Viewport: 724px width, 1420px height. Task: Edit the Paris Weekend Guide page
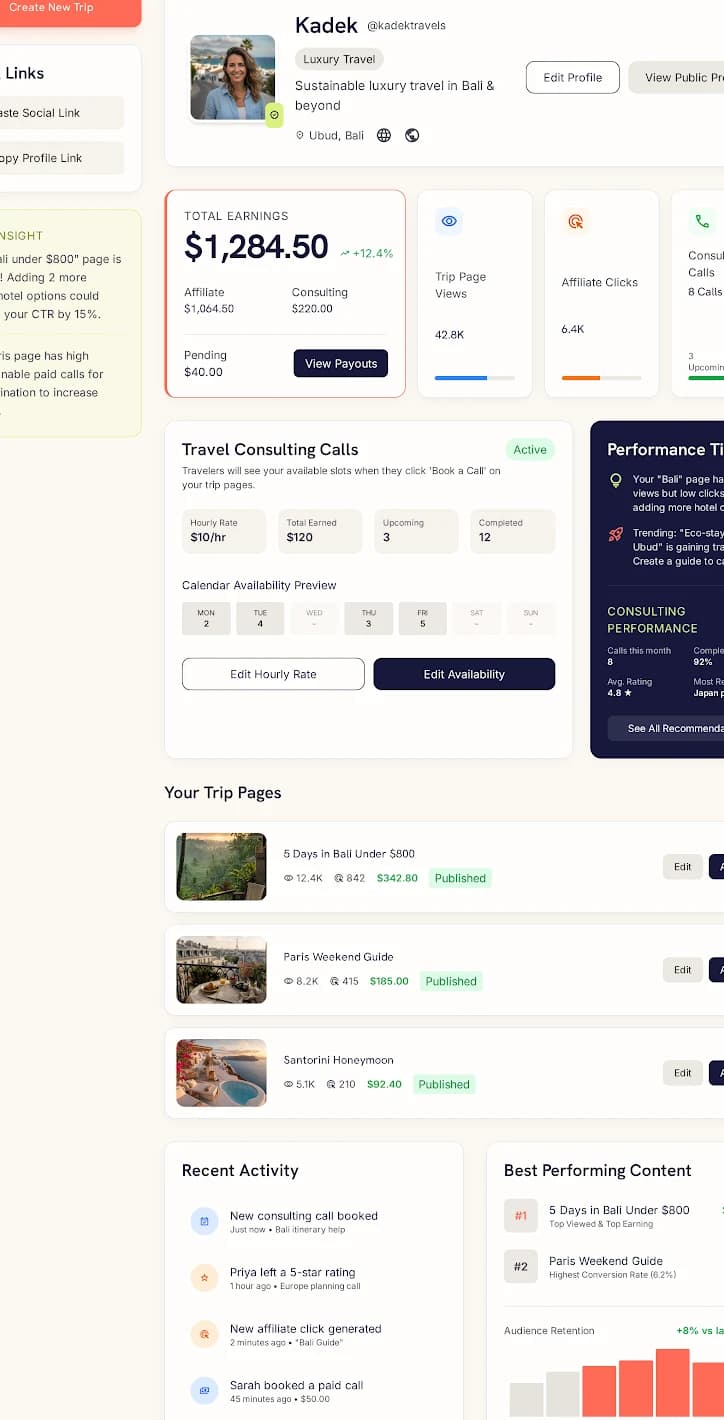[682, 969]
